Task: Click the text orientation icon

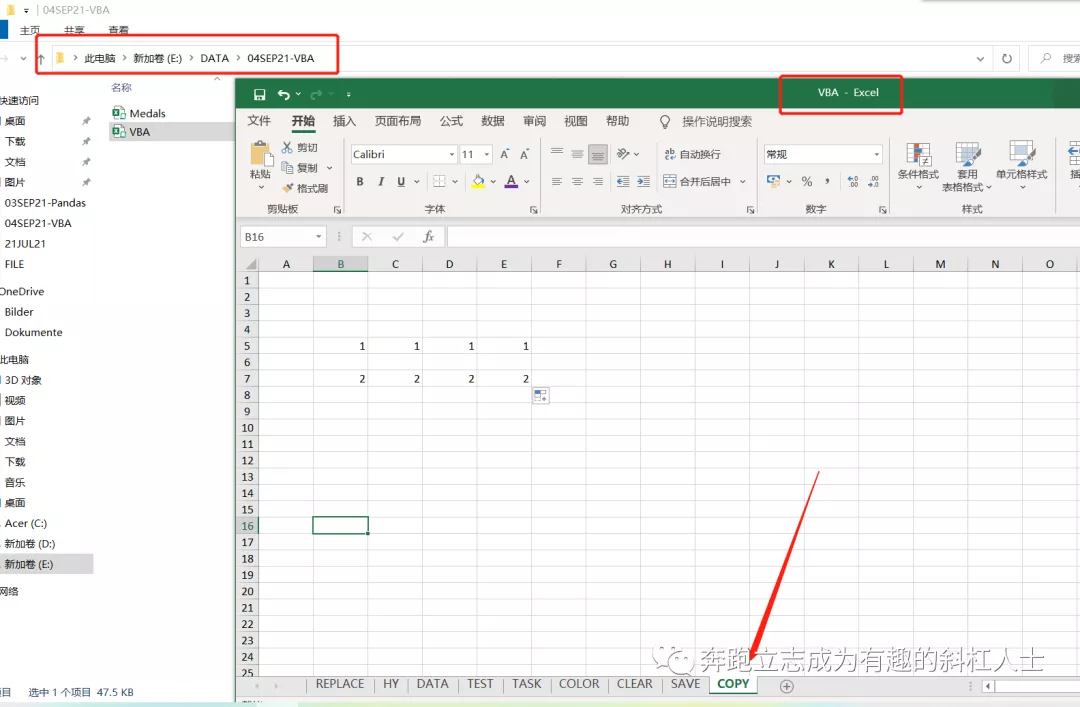Action: 623,154
